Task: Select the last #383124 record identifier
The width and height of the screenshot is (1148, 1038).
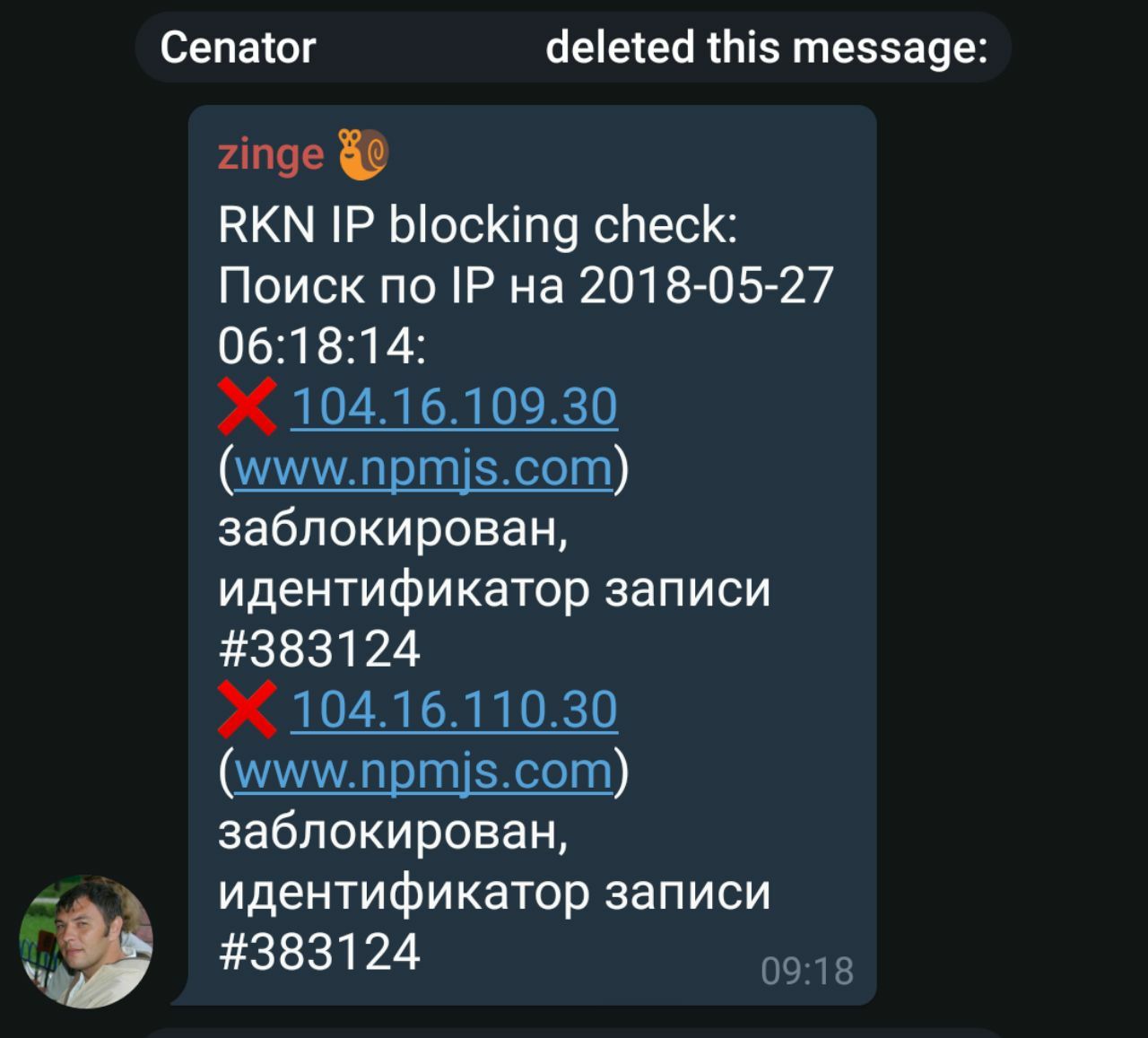Action: click(319, 952)
